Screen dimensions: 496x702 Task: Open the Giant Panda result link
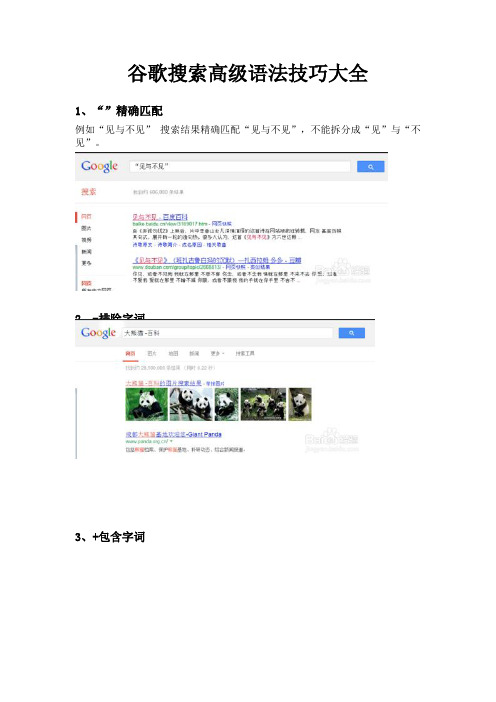pyautogui.click(x=174, y=434)
